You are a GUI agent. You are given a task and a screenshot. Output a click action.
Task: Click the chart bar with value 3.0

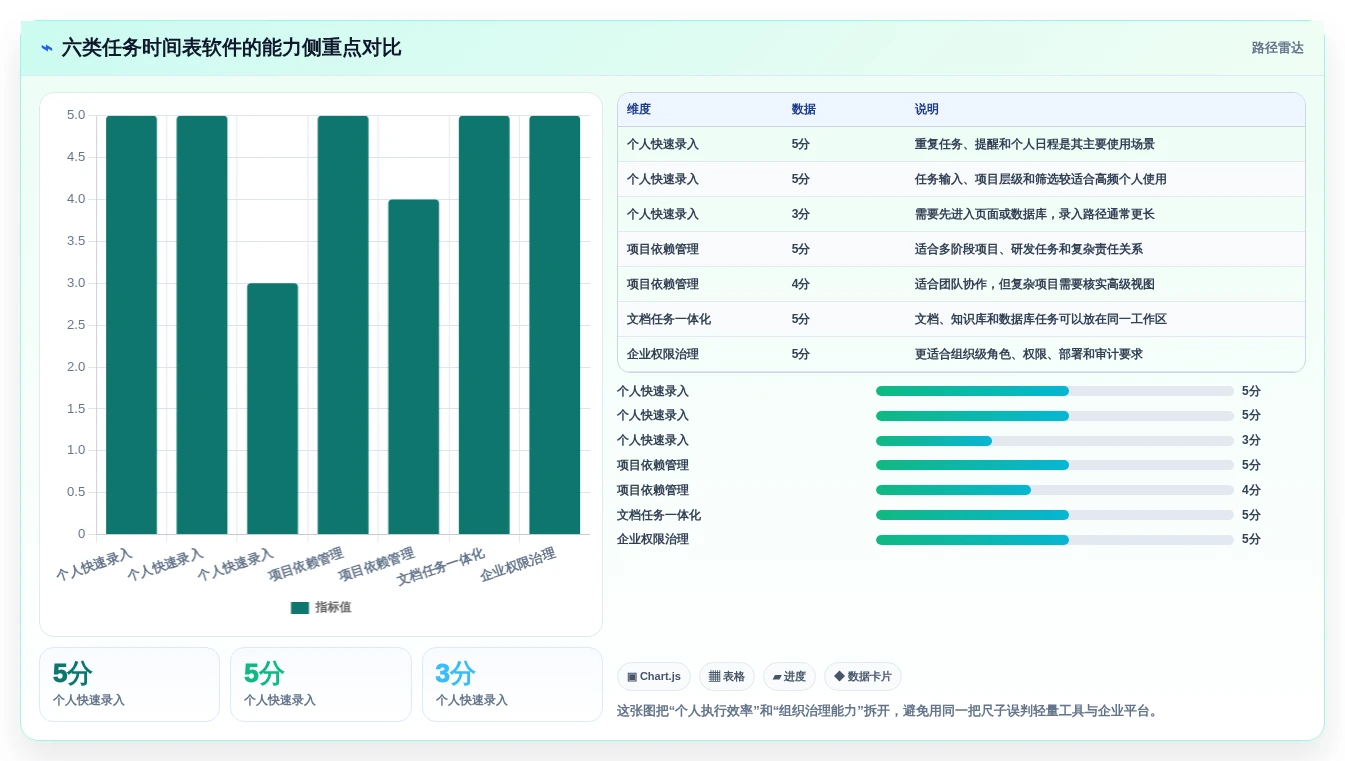(273, 408)
